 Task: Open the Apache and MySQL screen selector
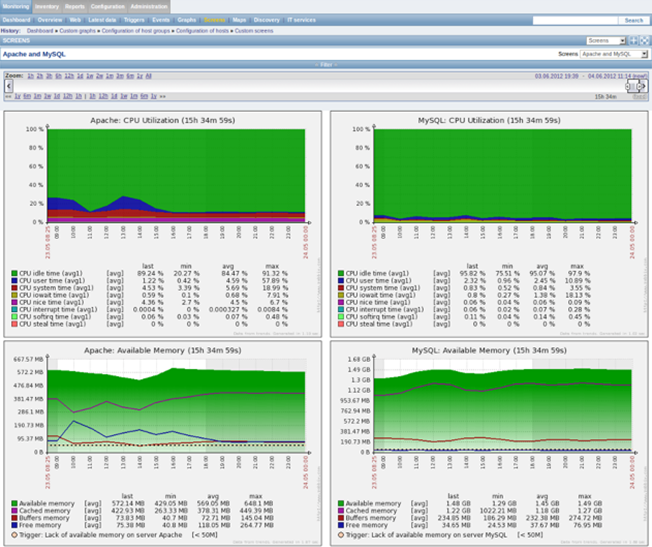[x=614, y=54]
